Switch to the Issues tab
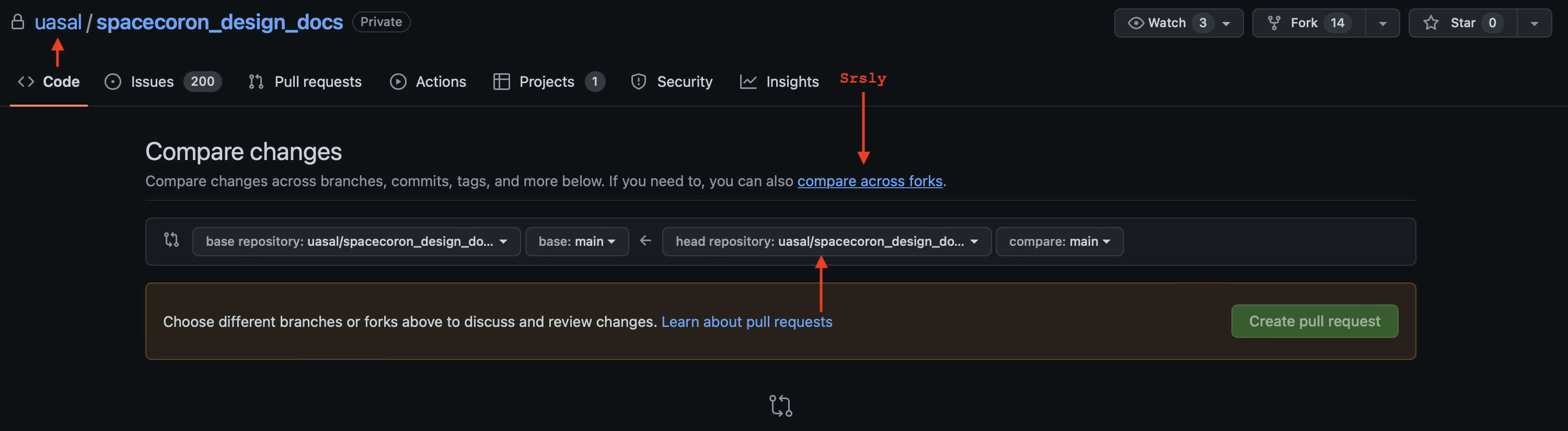This screenshot has width=1568, height=431. [163, 82]
